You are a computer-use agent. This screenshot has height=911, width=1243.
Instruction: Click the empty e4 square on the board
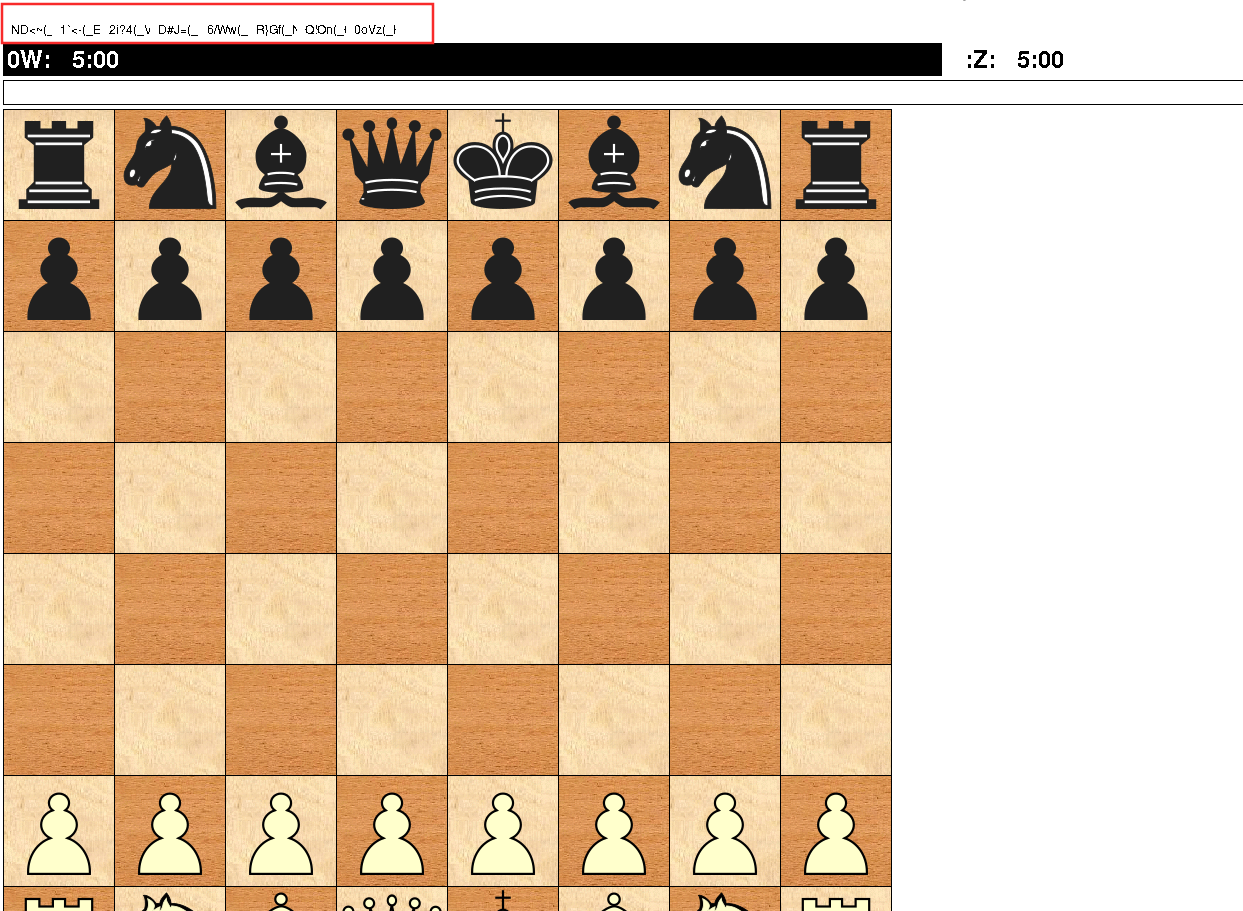pos(503,609)
